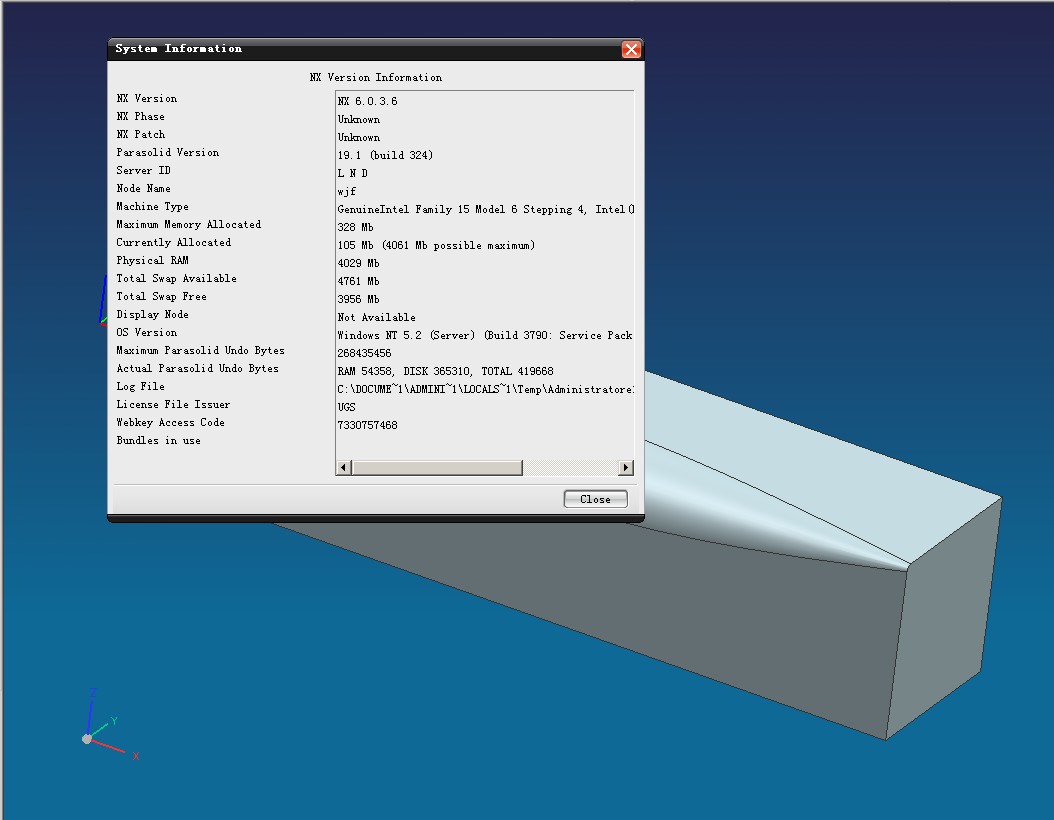The image size is (1054, 820).
Task: Click the horizontal scrollbar left arrow
Action: coord(343,467)
